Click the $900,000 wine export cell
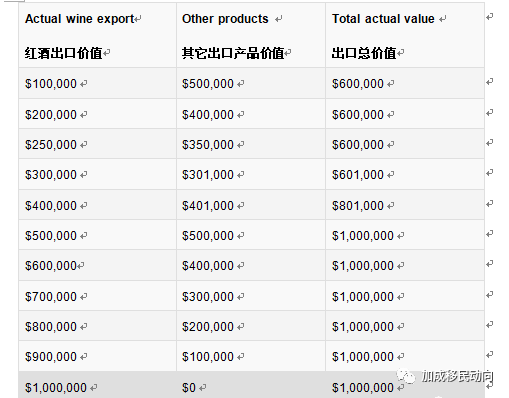 [x=97, y=356]
